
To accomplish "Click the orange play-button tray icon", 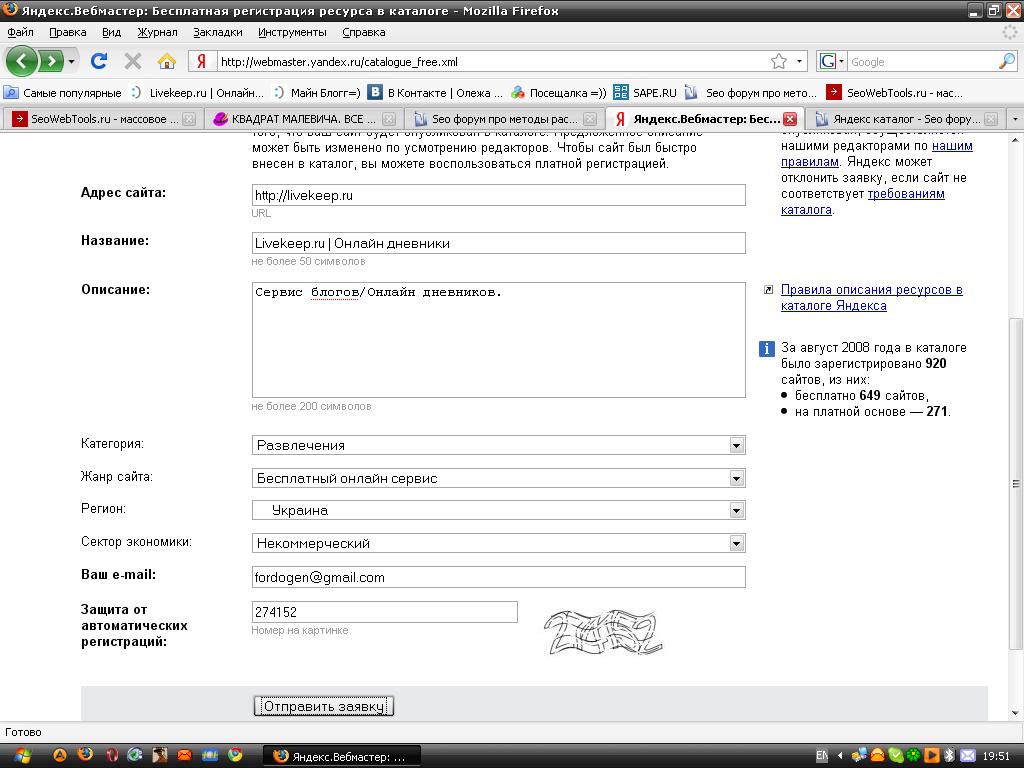I will coord(932,756).
